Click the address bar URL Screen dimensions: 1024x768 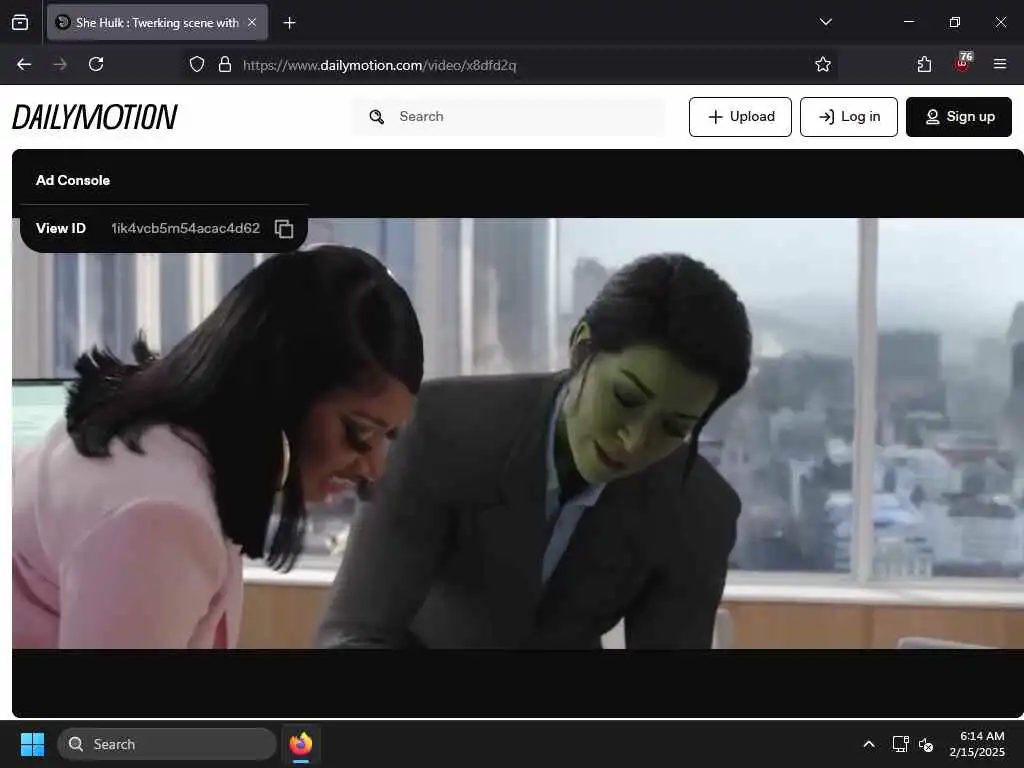[379, 65]
